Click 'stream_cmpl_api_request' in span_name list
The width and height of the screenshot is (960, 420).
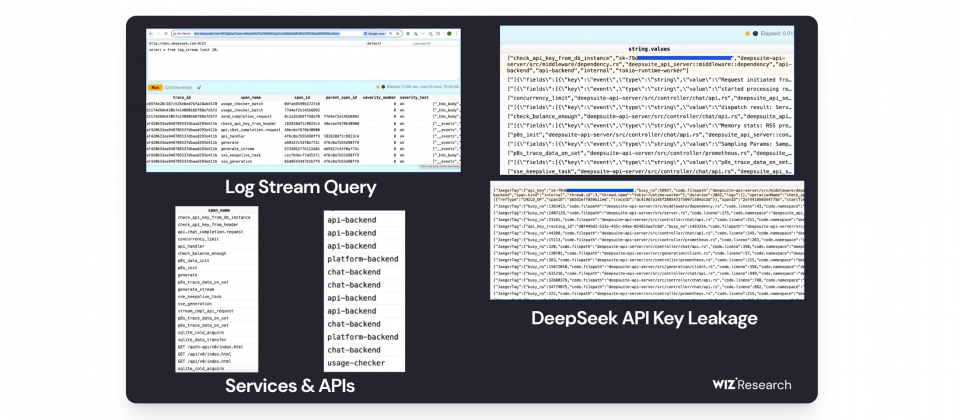click(206, 311)
